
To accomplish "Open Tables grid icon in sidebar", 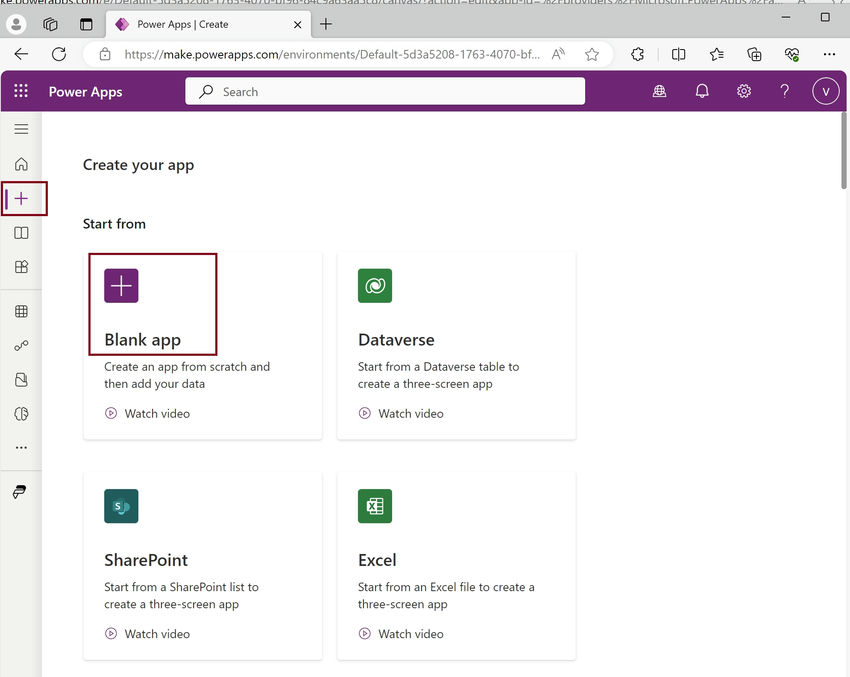I will pos(21,311).
